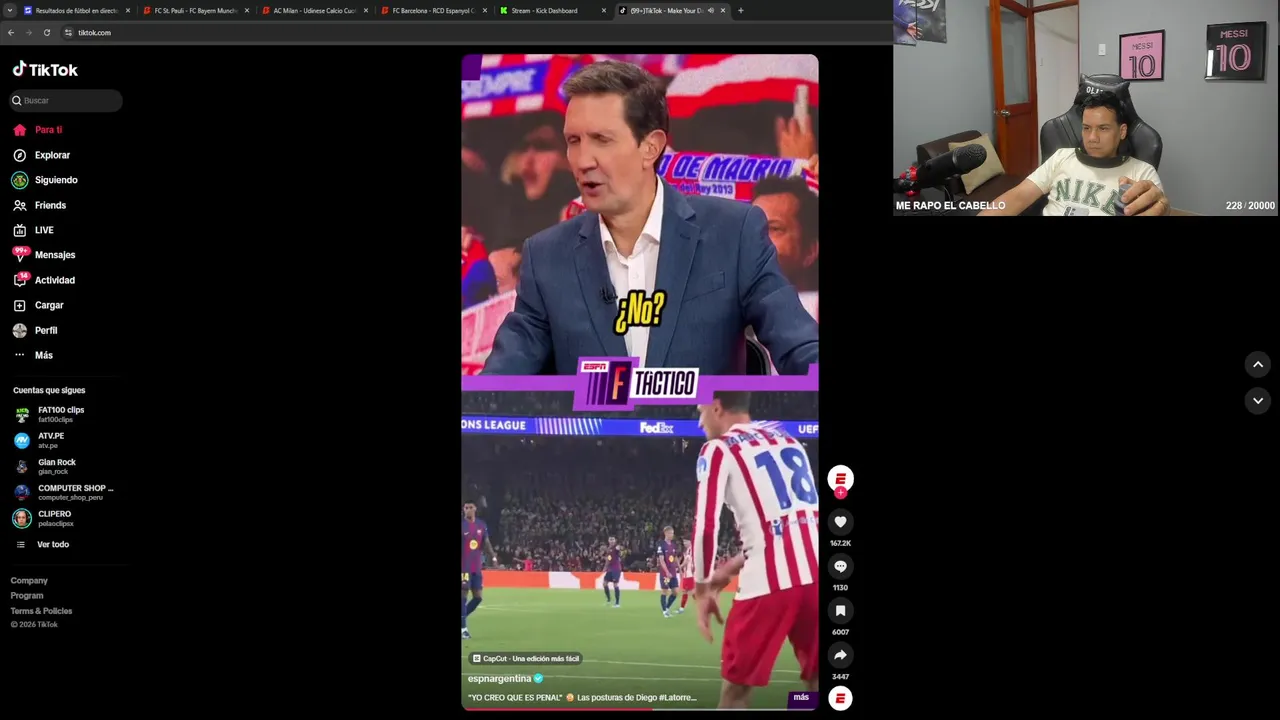Switch to FC St. Pauli - Bayern tab

click(x=195, y=11)
